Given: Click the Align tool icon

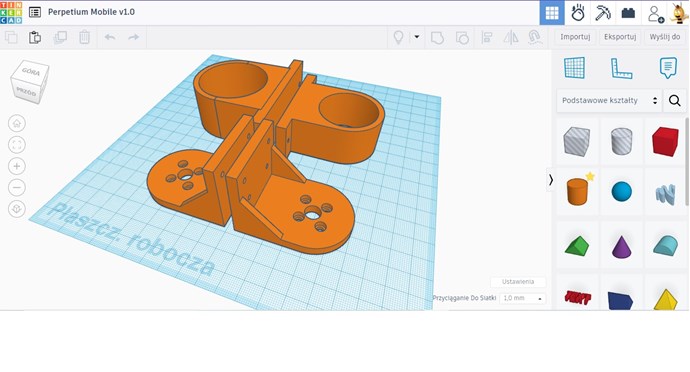Looking at the screenshot, I should [x=487, y=37].
